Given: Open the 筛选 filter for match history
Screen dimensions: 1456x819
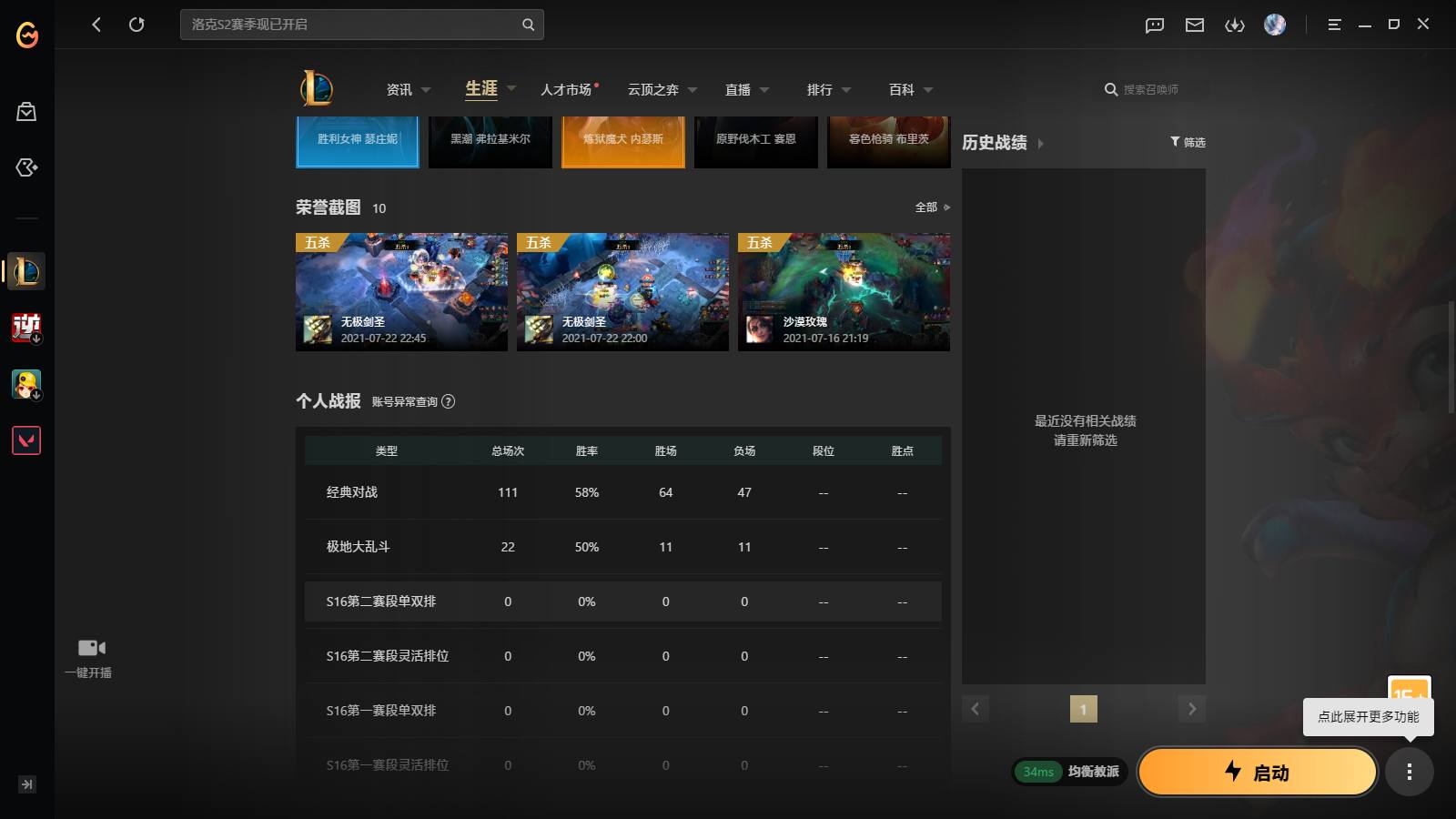Looking at the screenshot, I should (x=1188, y=142).
